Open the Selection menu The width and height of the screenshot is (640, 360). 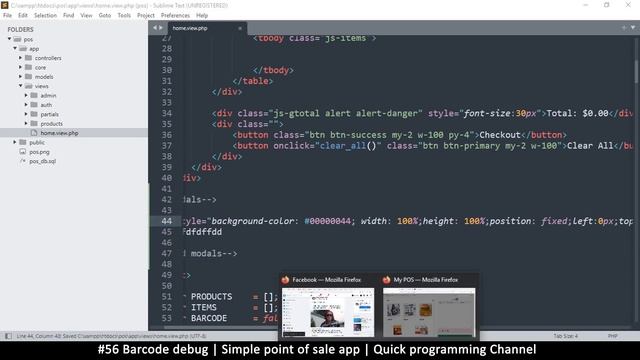click(x=45, y=15)
